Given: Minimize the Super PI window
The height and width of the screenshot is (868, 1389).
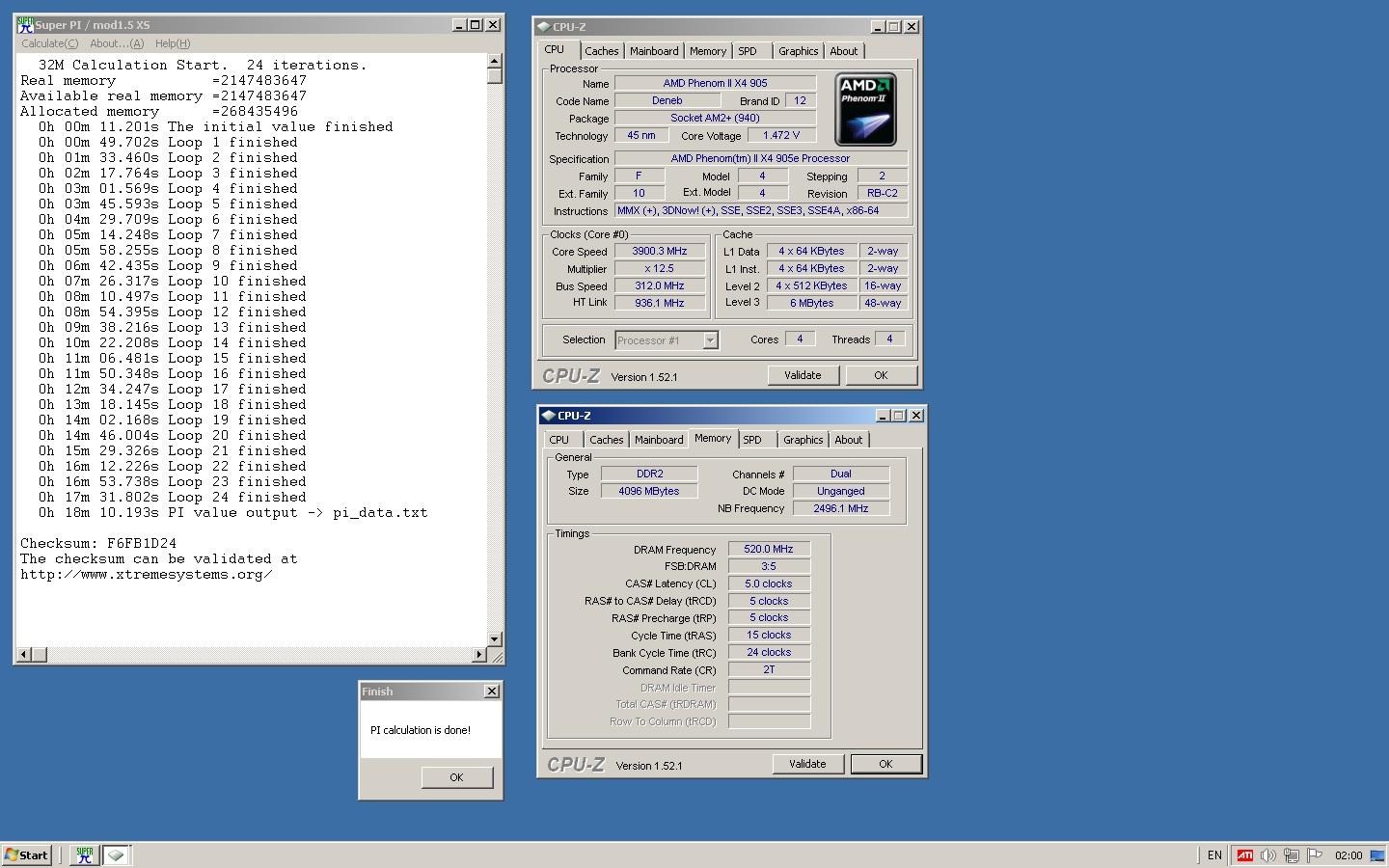Looking at the screenshot, I should [459, 25].
